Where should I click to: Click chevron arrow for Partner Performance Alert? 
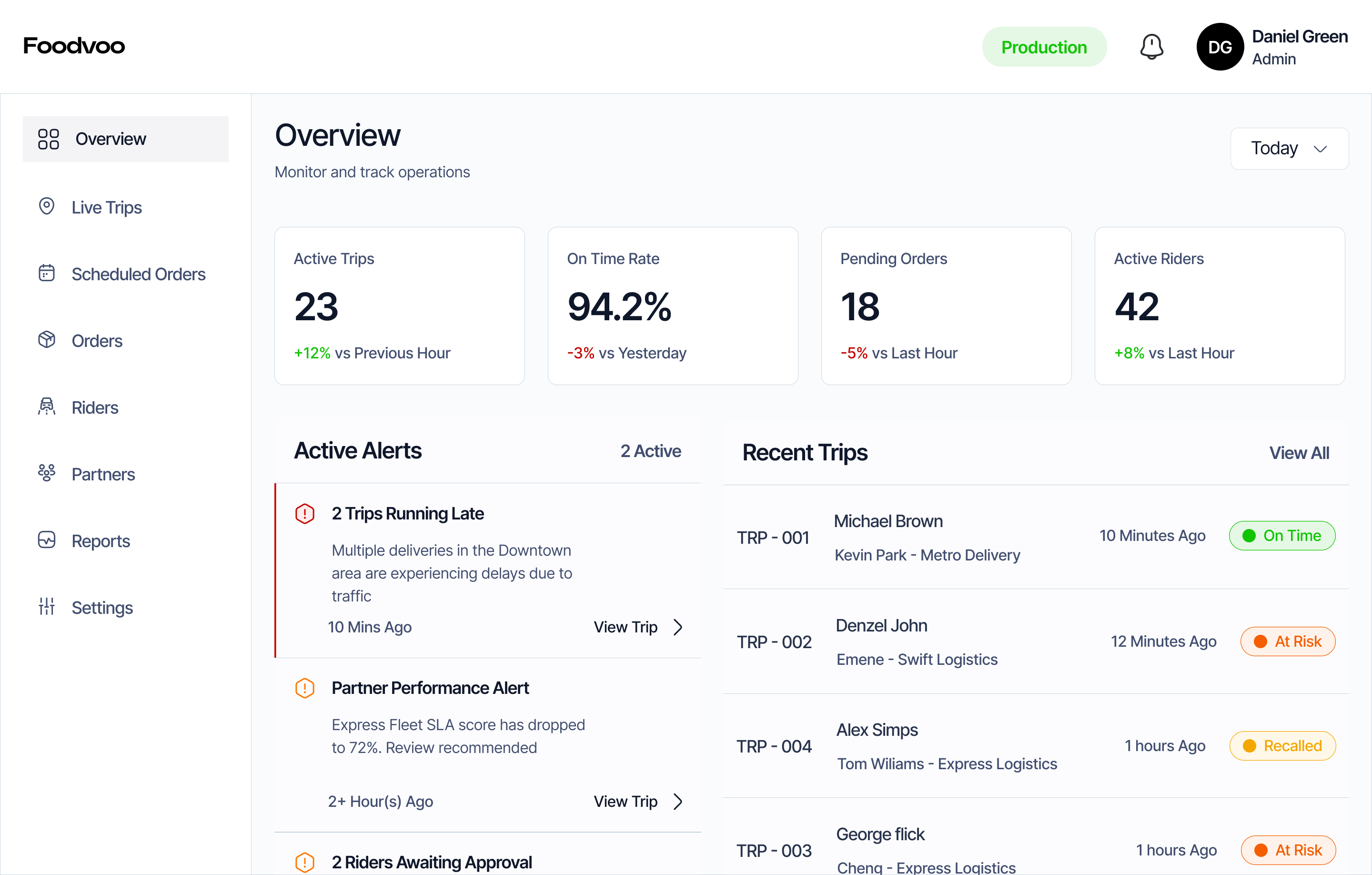(678, 802)
